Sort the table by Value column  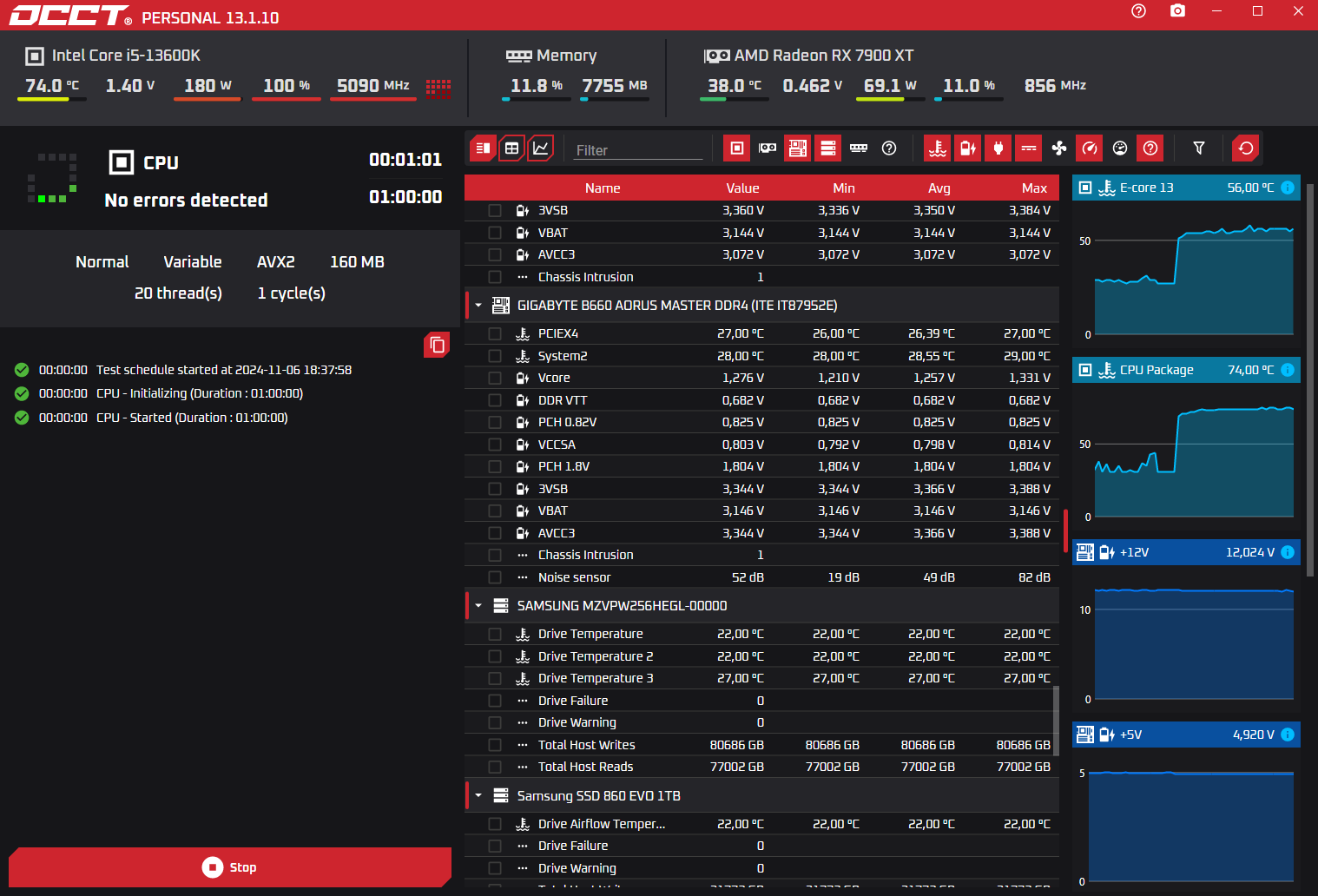(x=743, y=188)
